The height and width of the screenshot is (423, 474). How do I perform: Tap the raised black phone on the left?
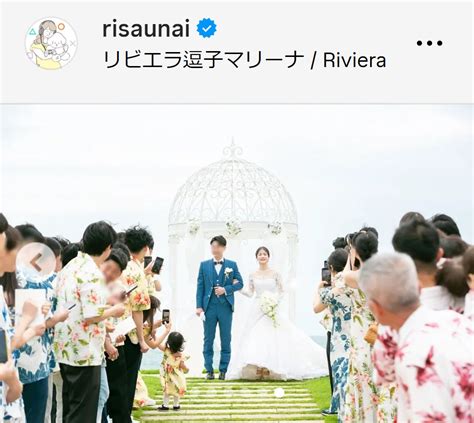click(157, 265)
